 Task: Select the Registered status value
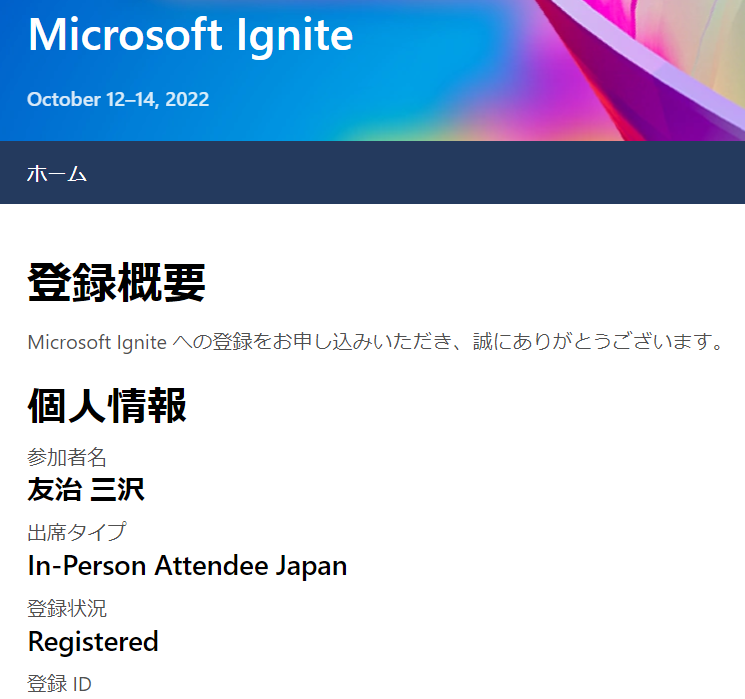(x=93, y=642)
